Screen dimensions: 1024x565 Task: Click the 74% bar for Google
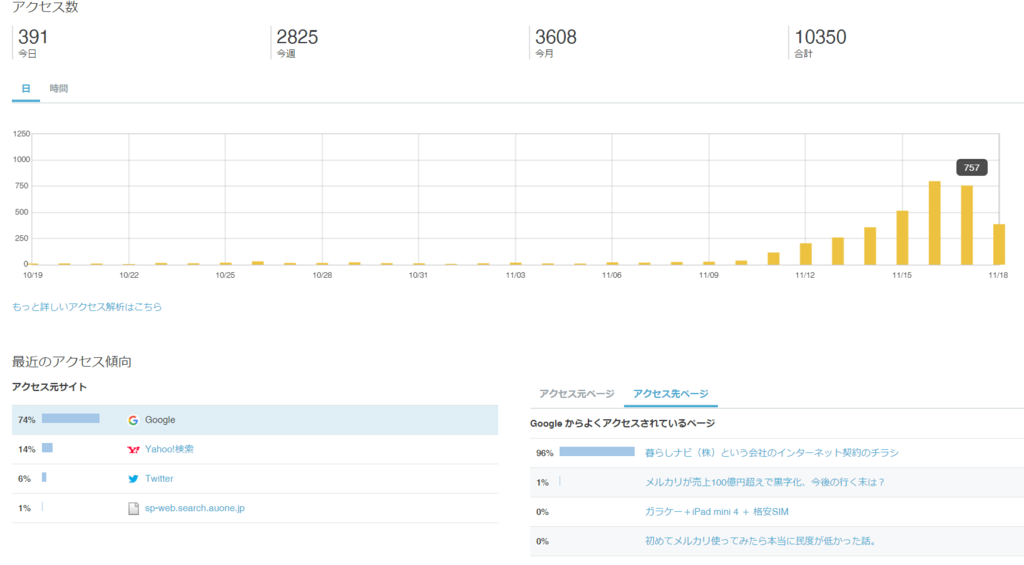click(71, 419)
